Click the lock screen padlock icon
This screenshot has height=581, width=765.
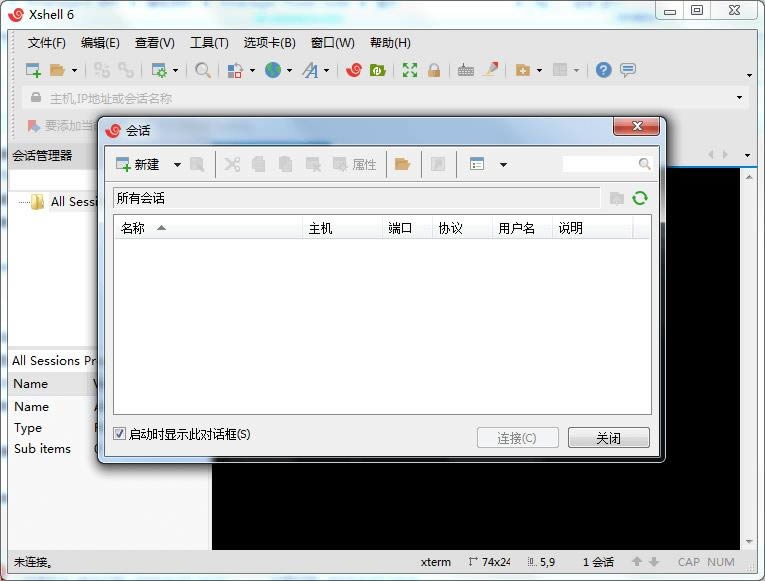point(434,70)
